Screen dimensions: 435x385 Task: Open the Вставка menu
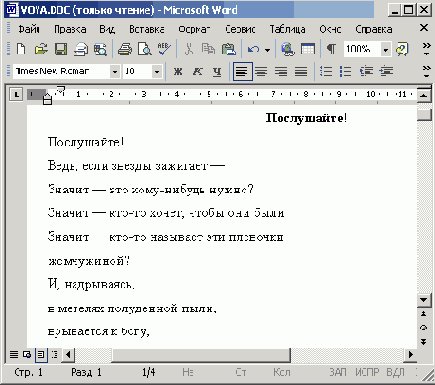point(147,29)
